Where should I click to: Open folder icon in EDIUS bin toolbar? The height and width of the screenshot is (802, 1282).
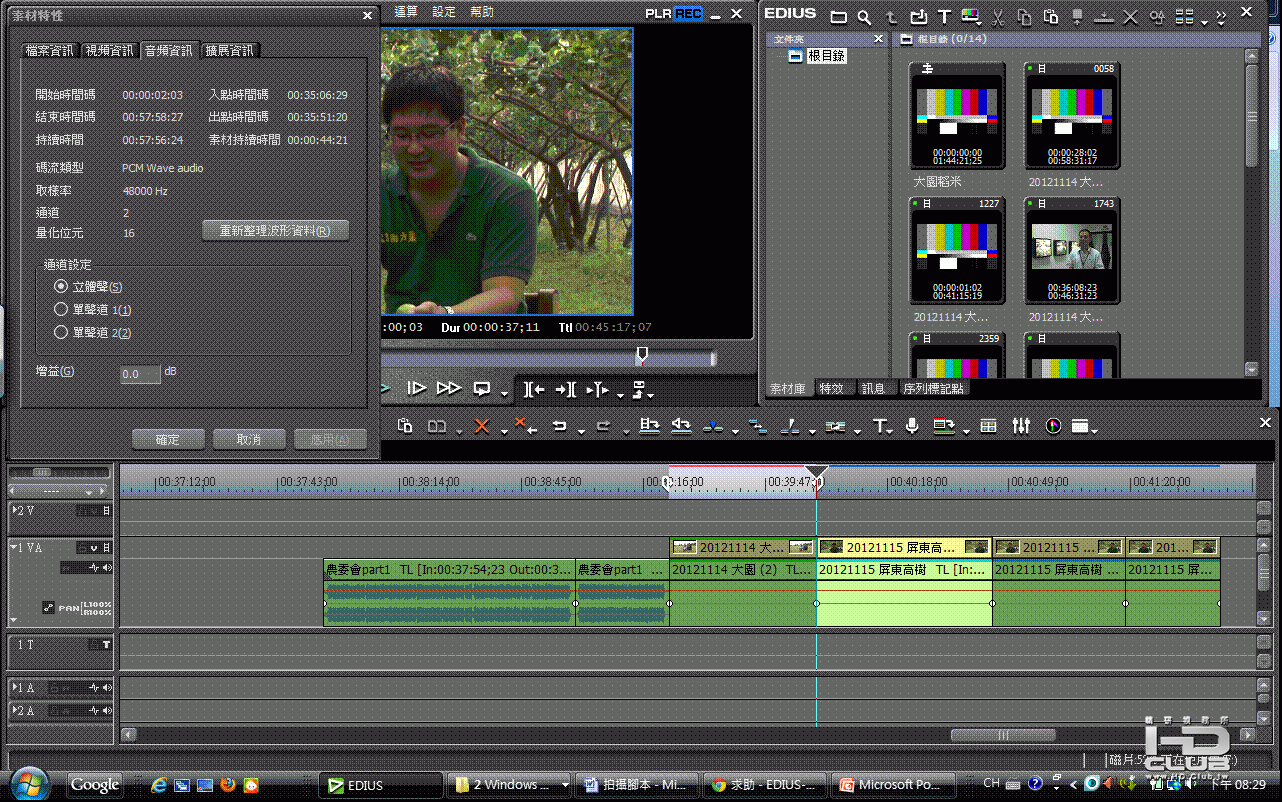pos(838,16)
